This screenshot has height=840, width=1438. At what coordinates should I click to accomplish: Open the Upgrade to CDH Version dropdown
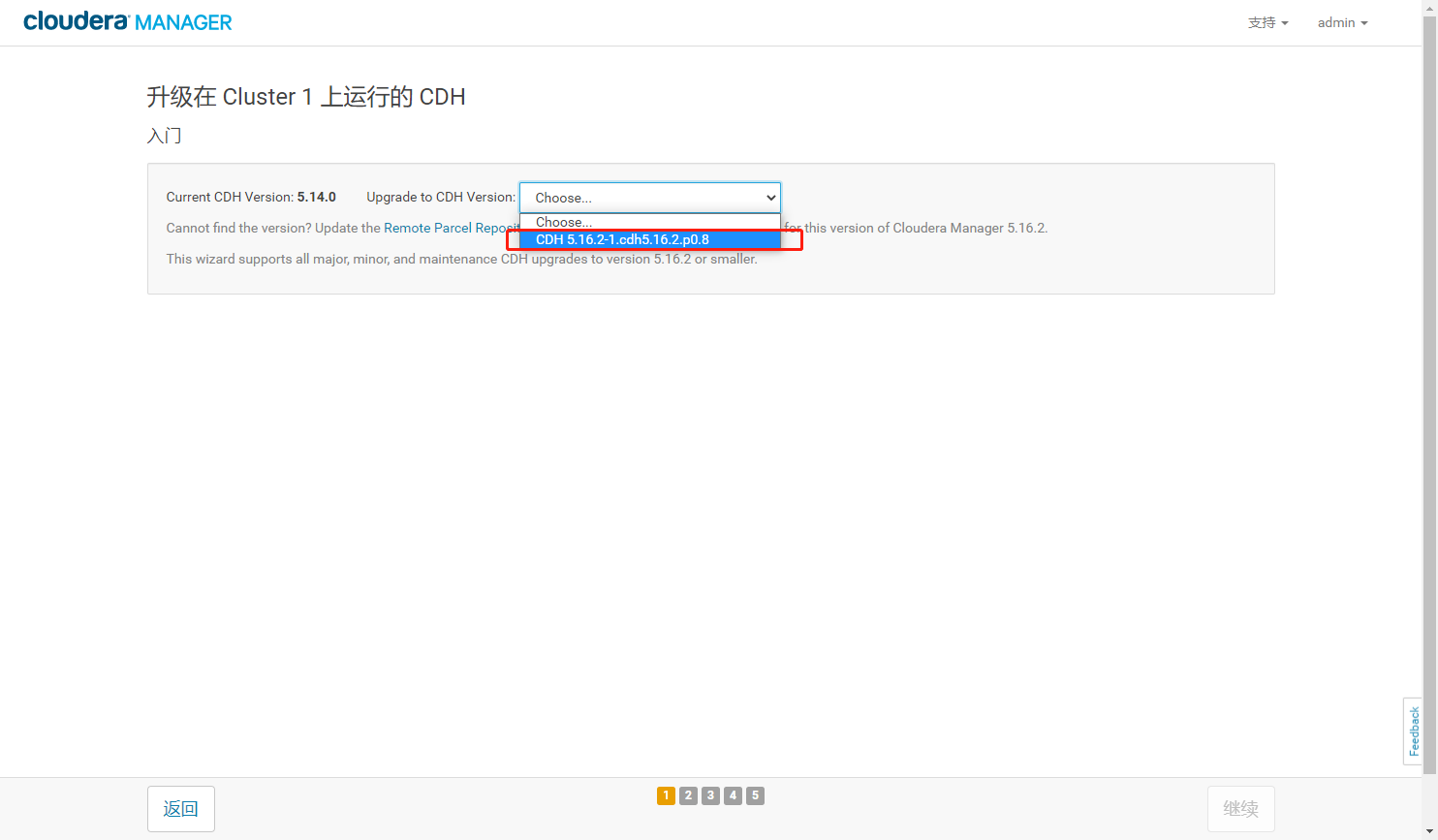650,198
